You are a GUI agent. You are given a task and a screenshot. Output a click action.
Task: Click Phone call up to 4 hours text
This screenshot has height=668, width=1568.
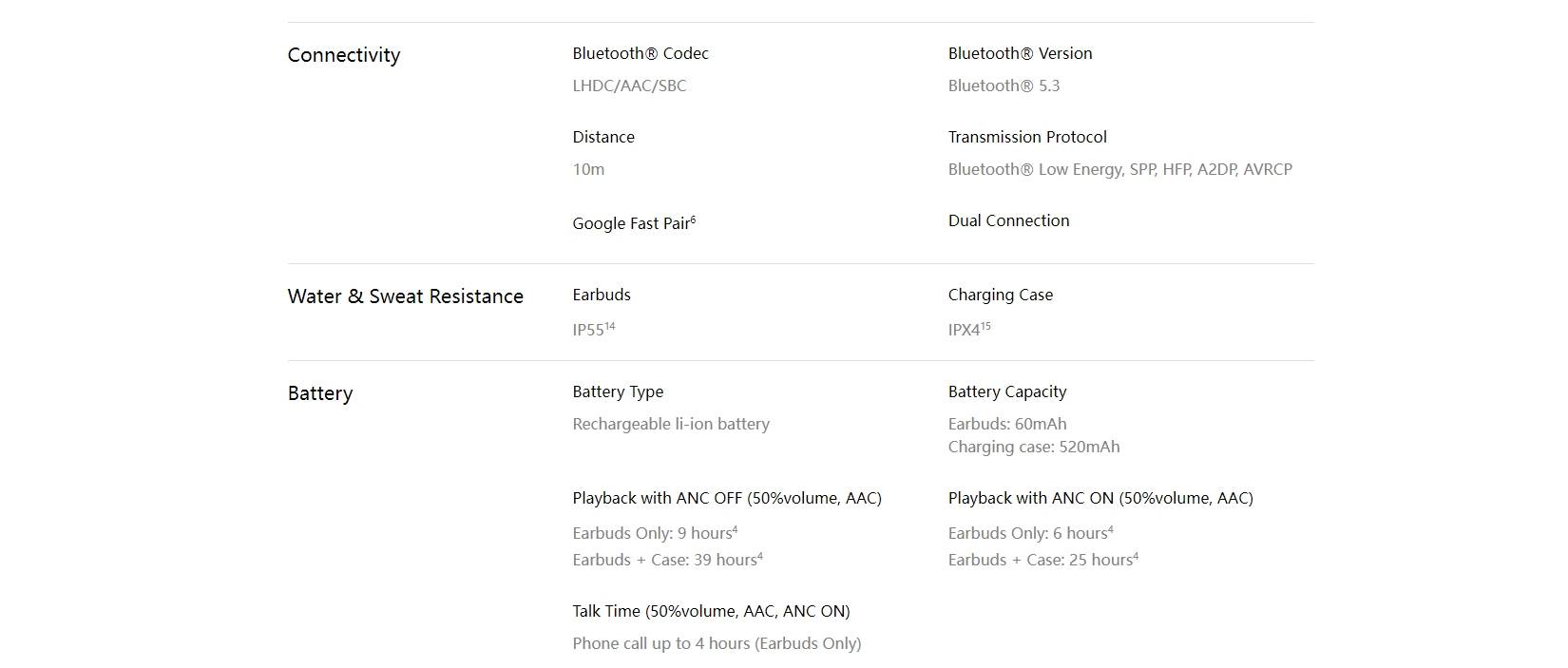717,643
